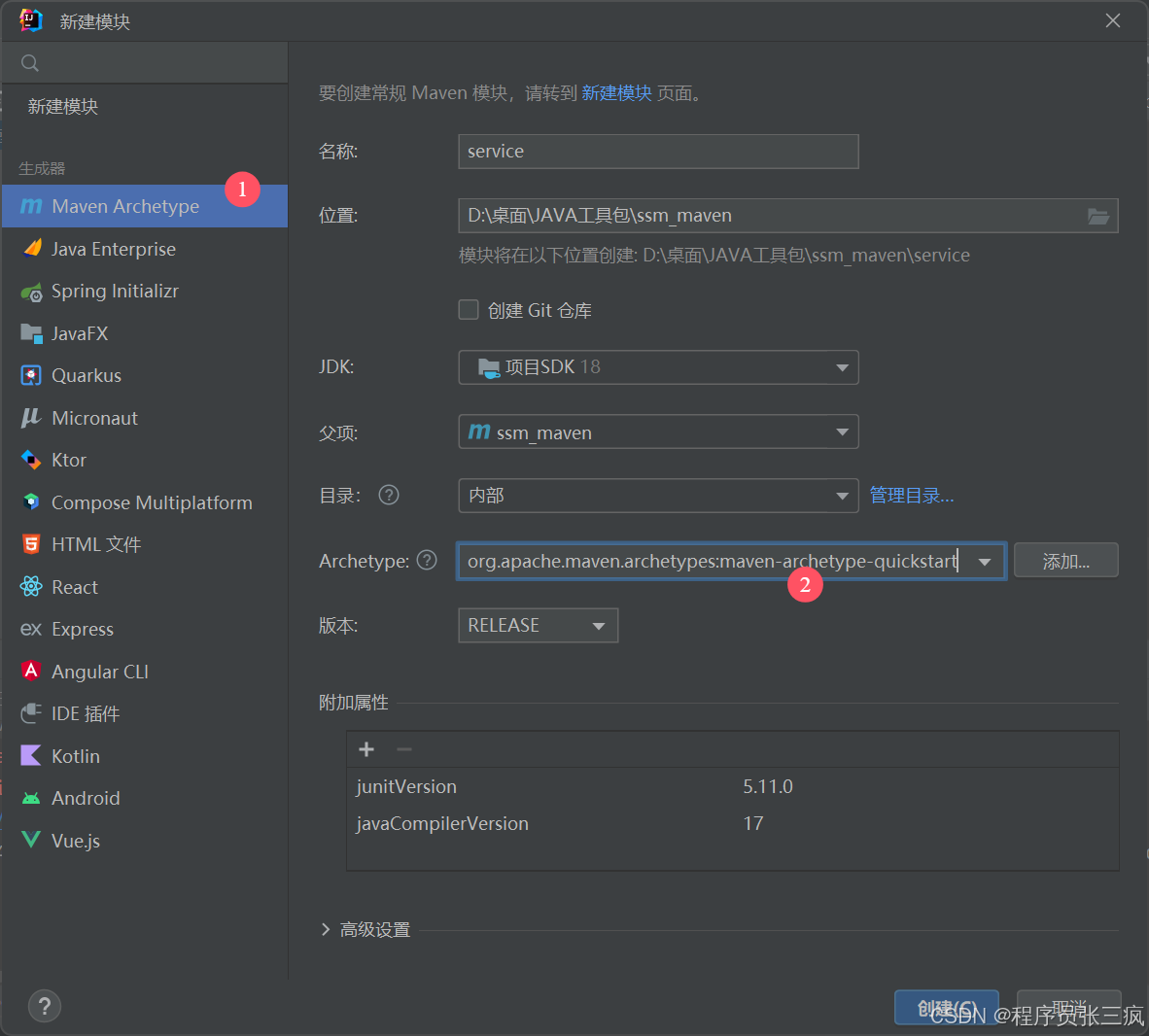Click the help icon next to 目录
Viewport: 1149px width, 1036px height.
[389, 496]
